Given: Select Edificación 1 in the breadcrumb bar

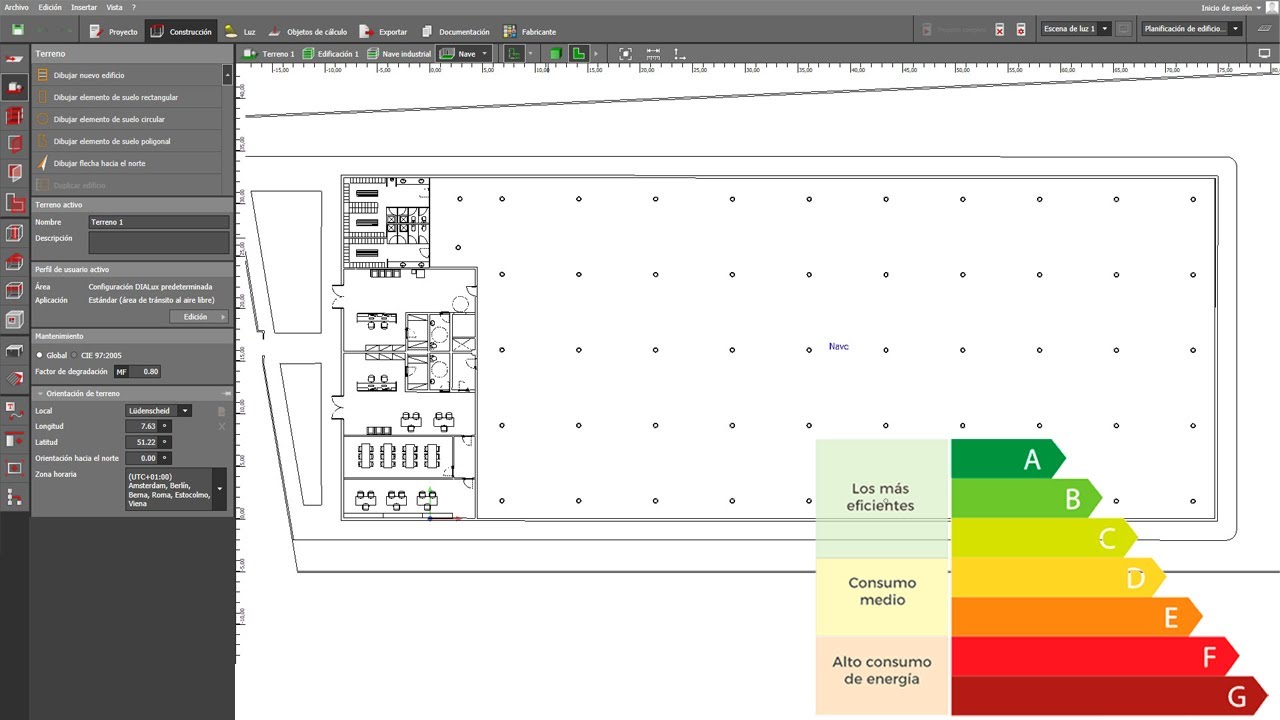Looking at the screenshot, I should 331,53.
